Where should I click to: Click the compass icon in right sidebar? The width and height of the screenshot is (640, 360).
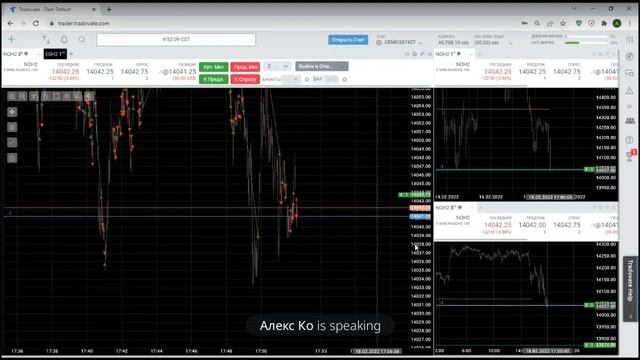pos(629,56)
